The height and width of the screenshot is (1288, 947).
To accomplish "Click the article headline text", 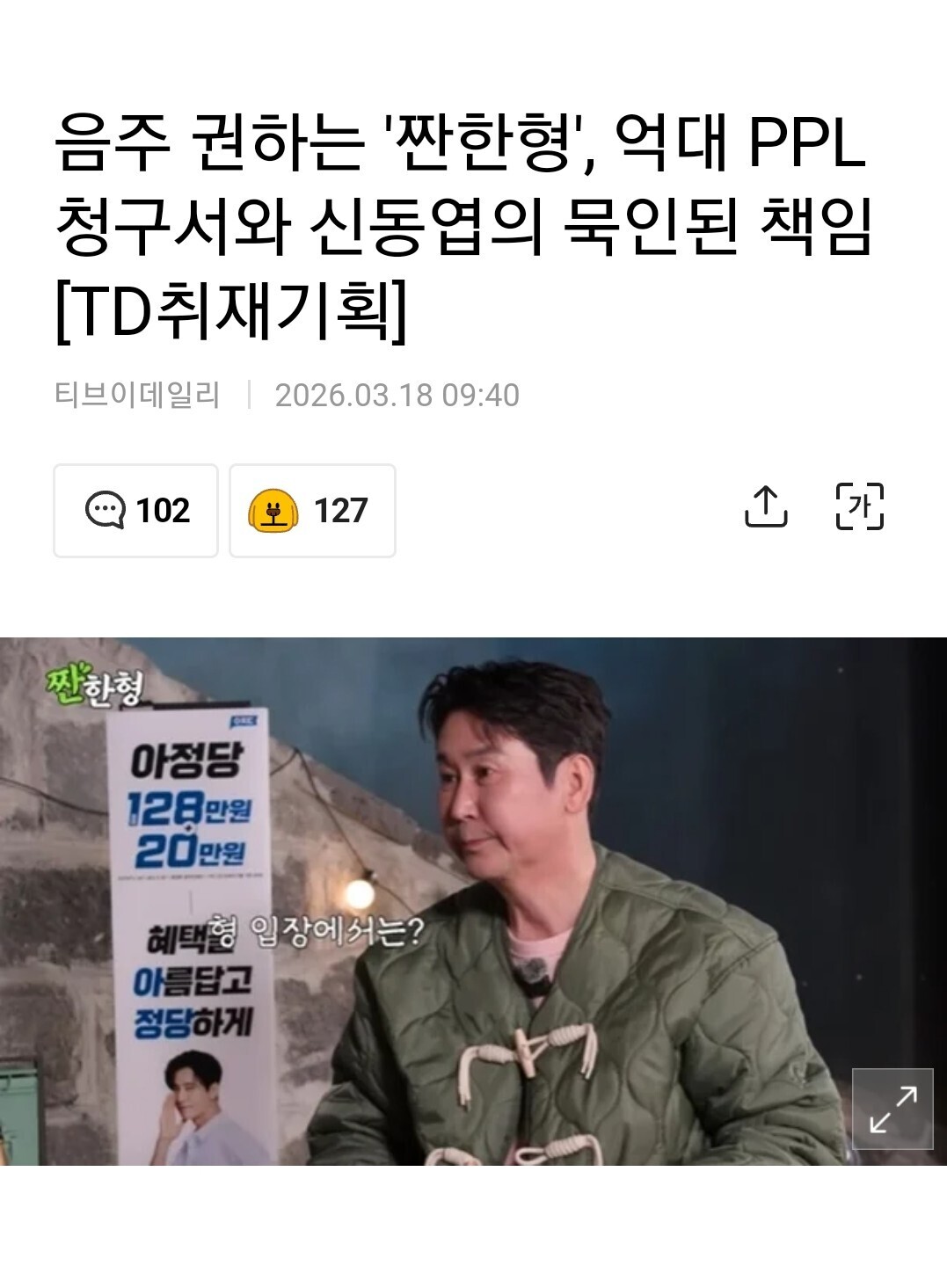I will pos(463,226).
